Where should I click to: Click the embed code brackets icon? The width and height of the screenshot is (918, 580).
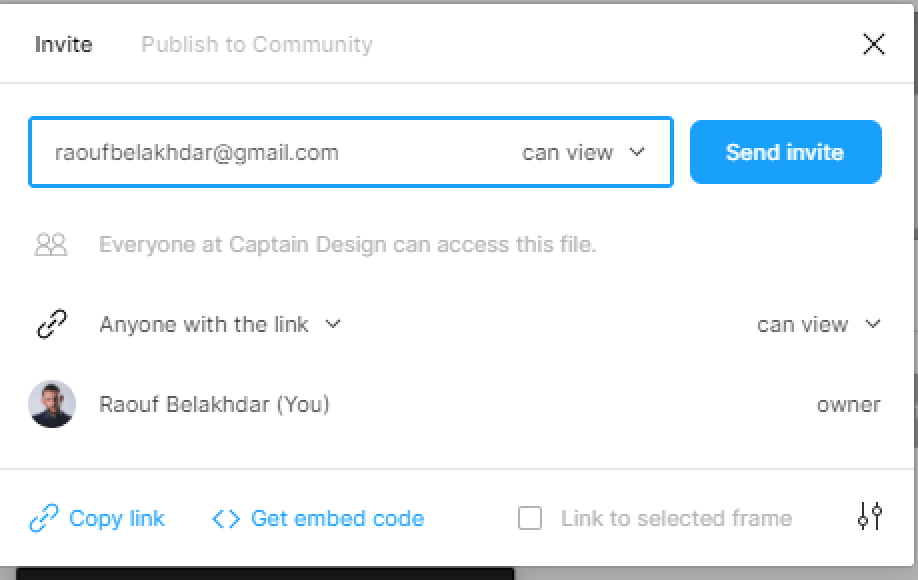tap(226, 519)
